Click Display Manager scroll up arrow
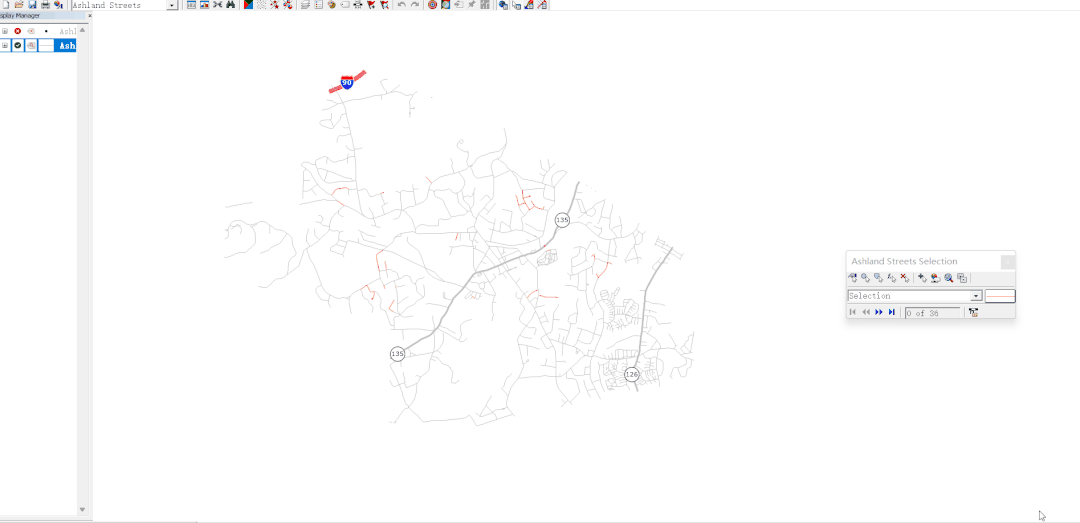The height and width of the screenshot is (523, 1080). [82, 30]
